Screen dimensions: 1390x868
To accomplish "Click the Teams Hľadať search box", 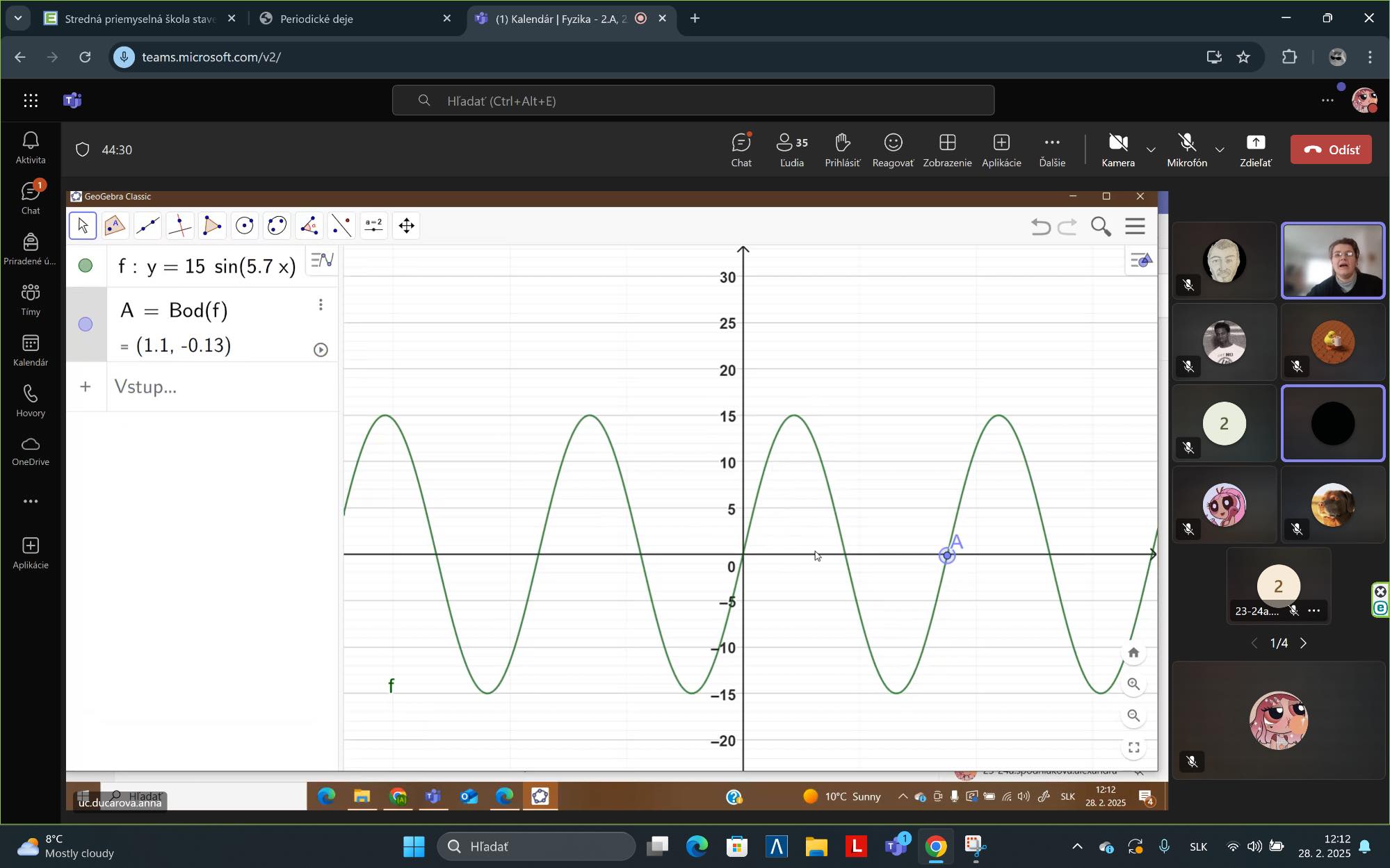I will tap(693, 101).
